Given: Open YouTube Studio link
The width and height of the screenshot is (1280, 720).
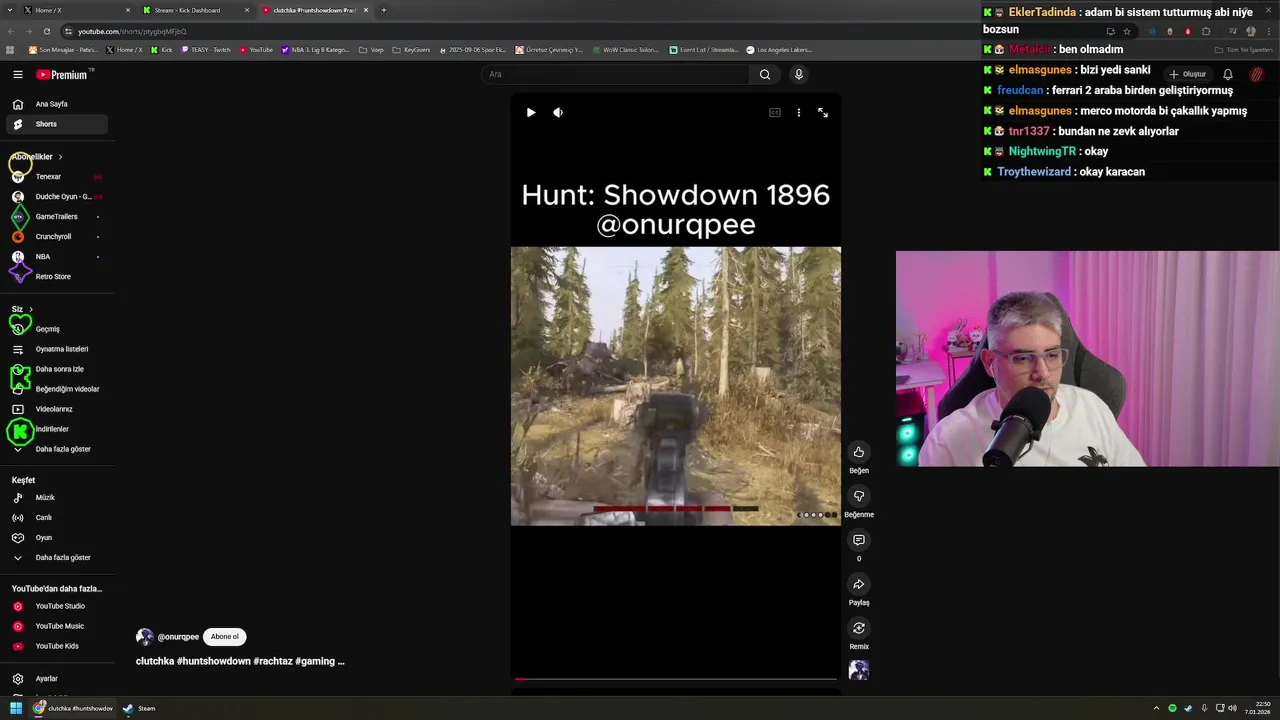Looking at the screenshot, I should pos(56,606).
